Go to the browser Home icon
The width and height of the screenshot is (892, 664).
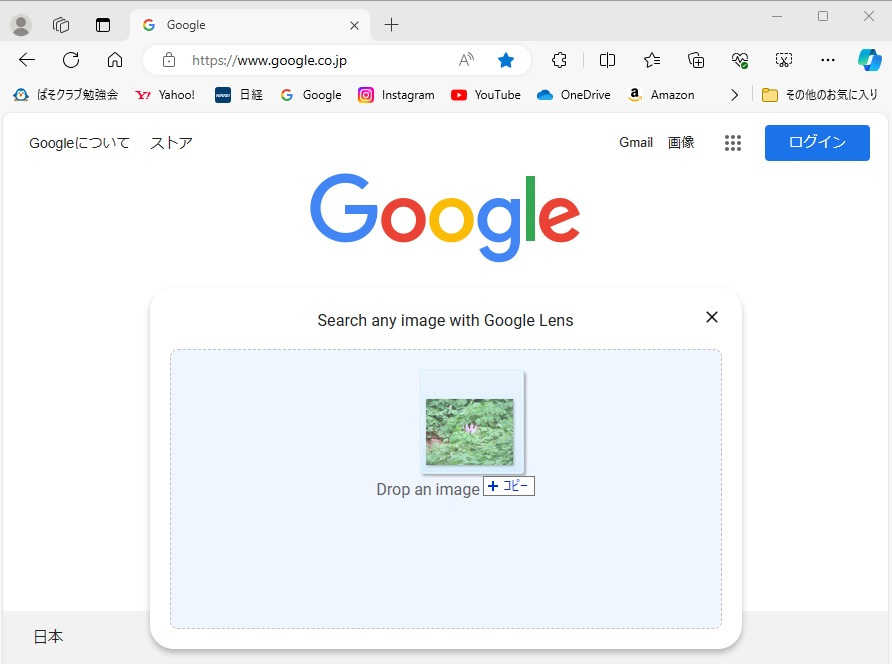coord(115,60)
